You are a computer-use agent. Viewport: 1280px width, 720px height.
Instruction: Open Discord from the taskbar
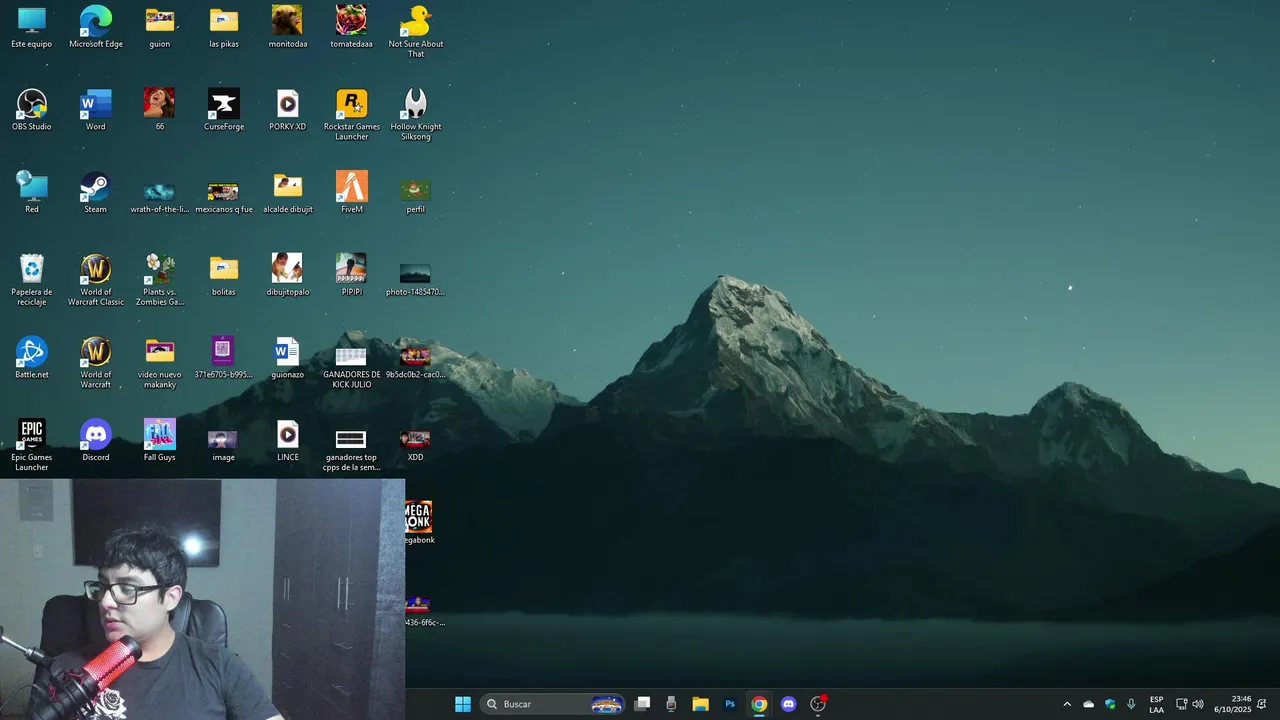point(788,704)
